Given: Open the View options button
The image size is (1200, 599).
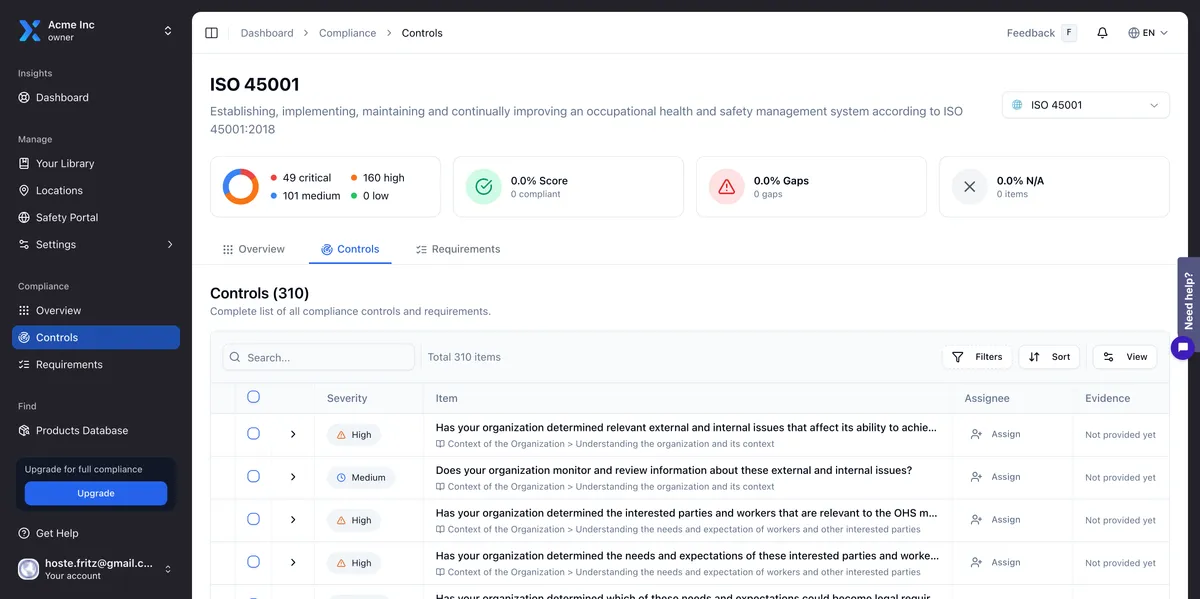Looking at the screenshot, I should click(1125, 357).
